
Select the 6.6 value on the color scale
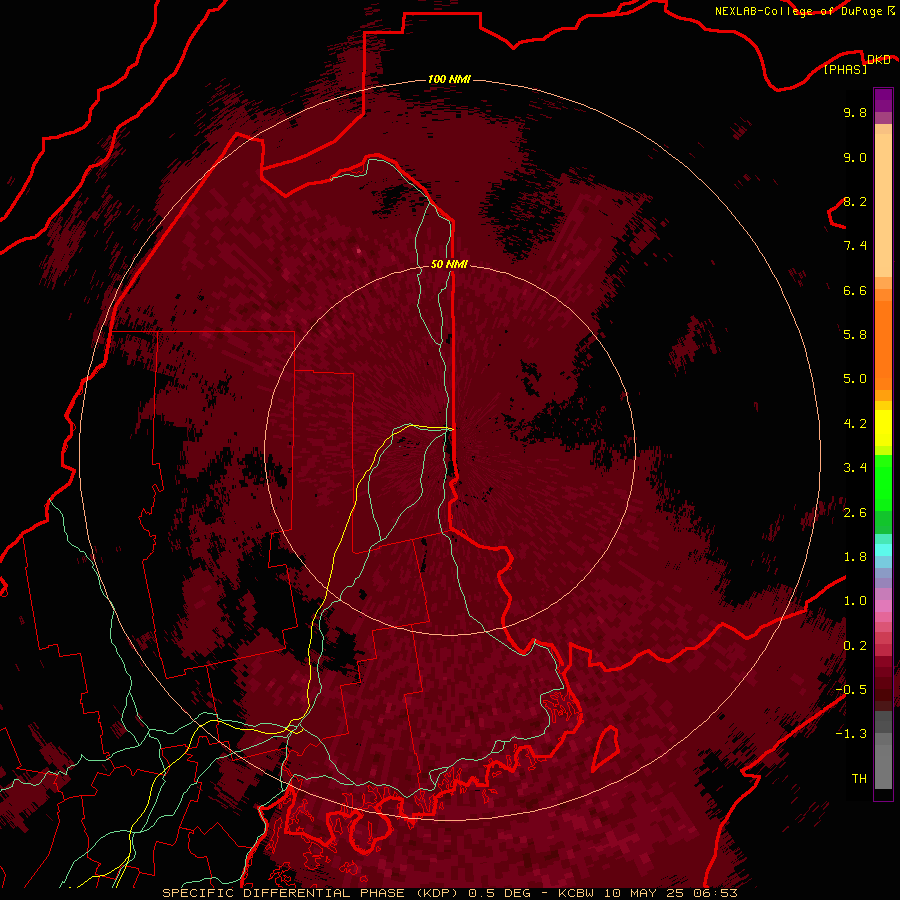tap(855, 291)
